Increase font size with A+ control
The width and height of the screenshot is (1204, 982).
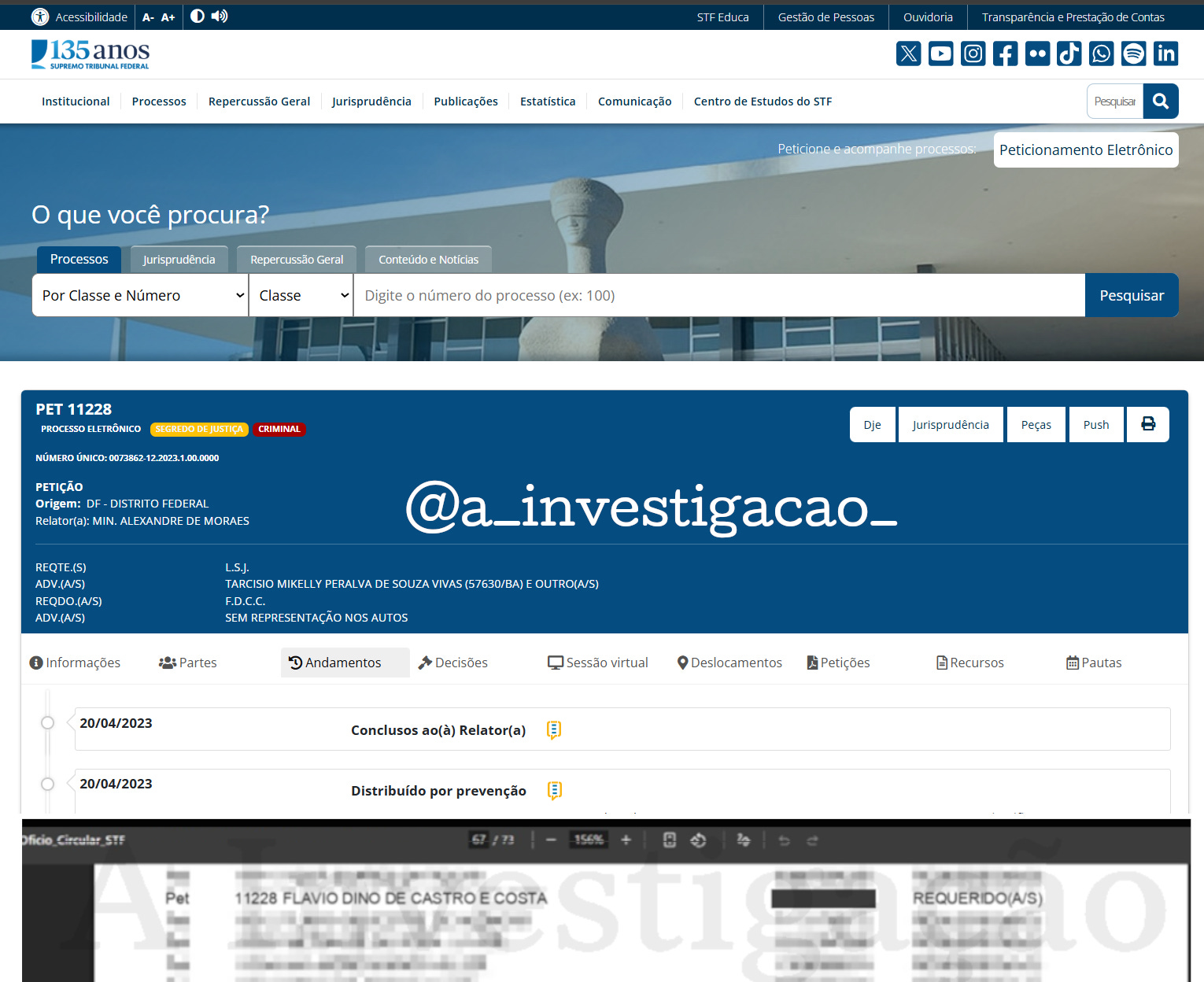168,17
